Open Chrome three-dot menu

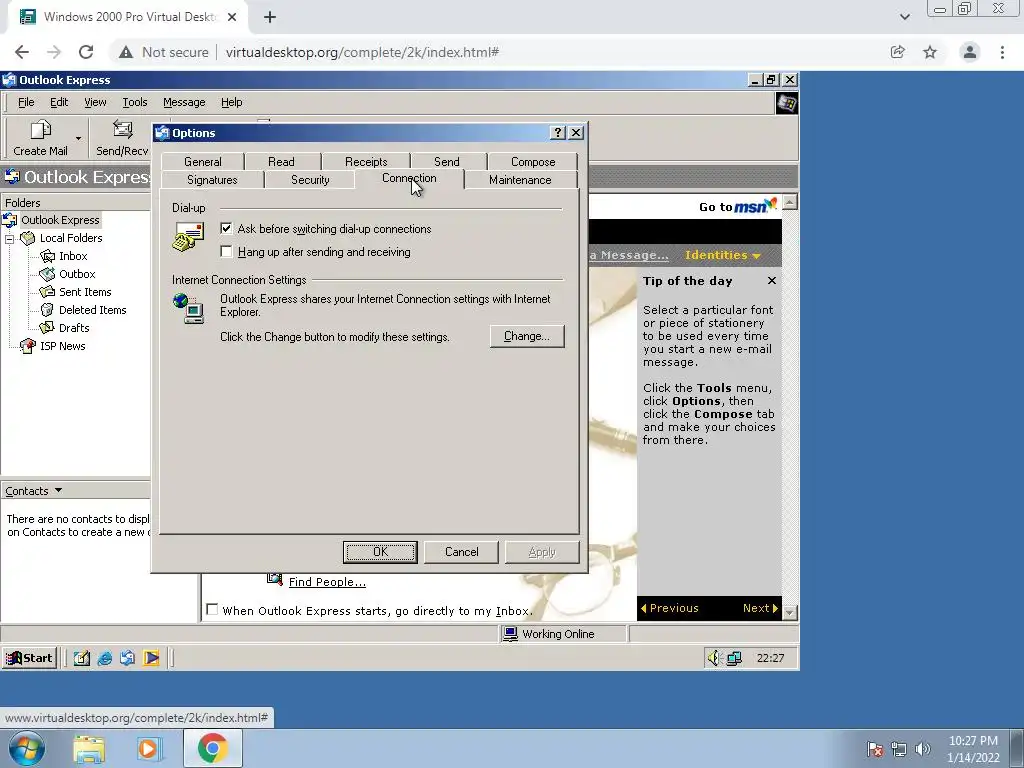pyautogui.click(x=1002, y=52)
